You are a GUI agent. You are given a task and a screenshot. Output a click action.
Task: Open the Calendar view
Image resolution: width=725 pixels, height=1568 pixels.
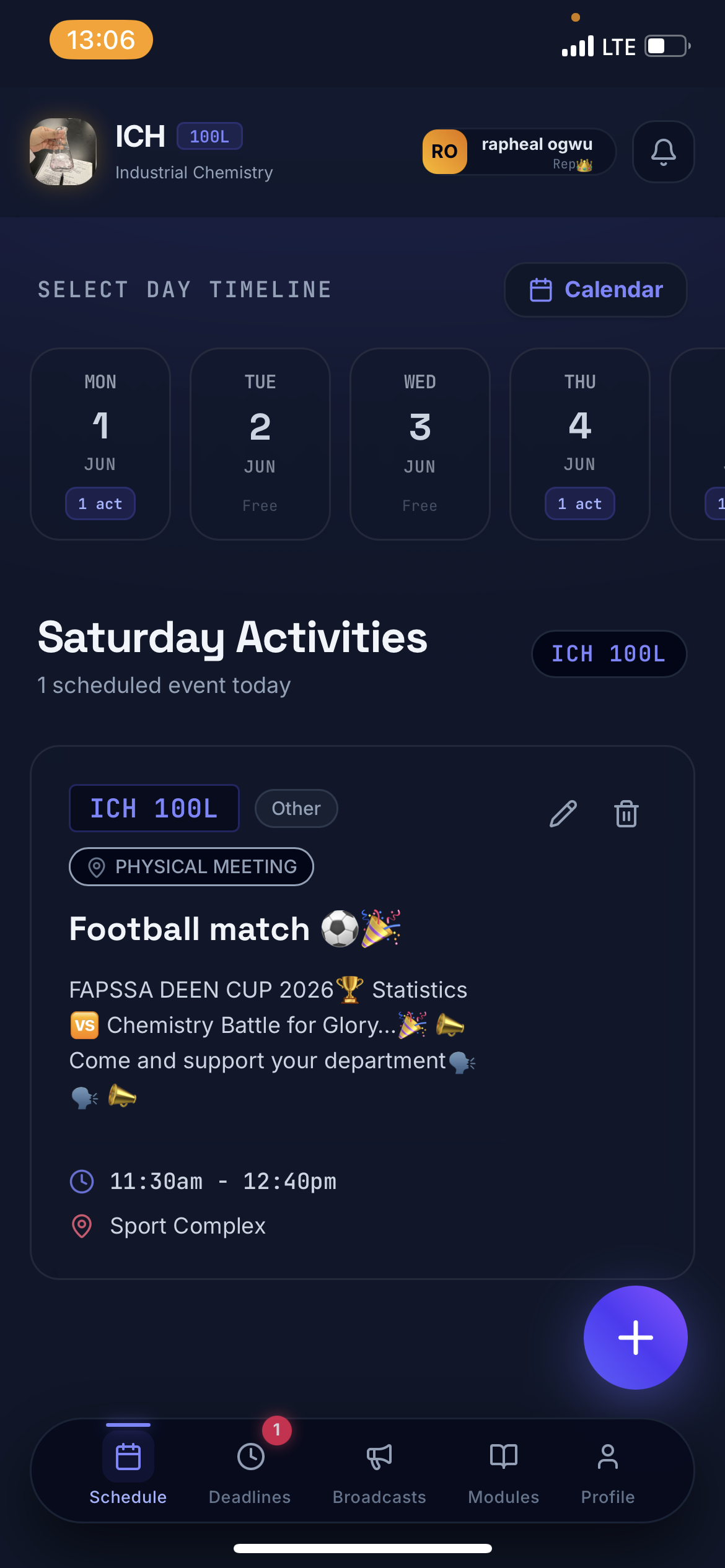(595, 290)
